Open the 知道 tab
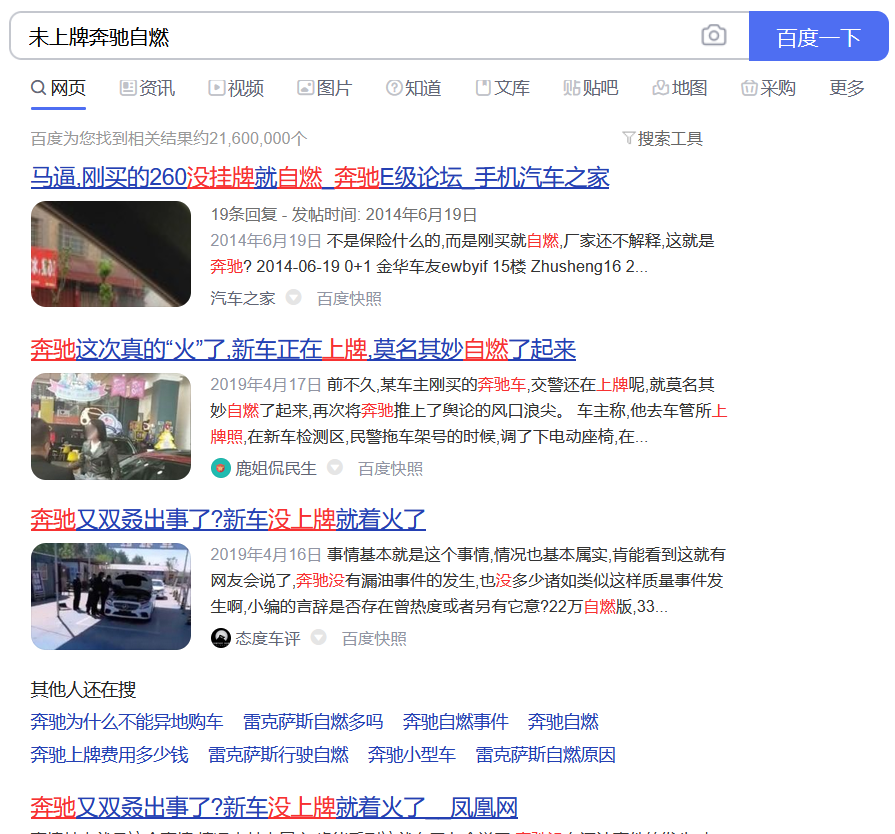Image resolution: width=895 pixels, height=834 pixels. pos(413,88)
